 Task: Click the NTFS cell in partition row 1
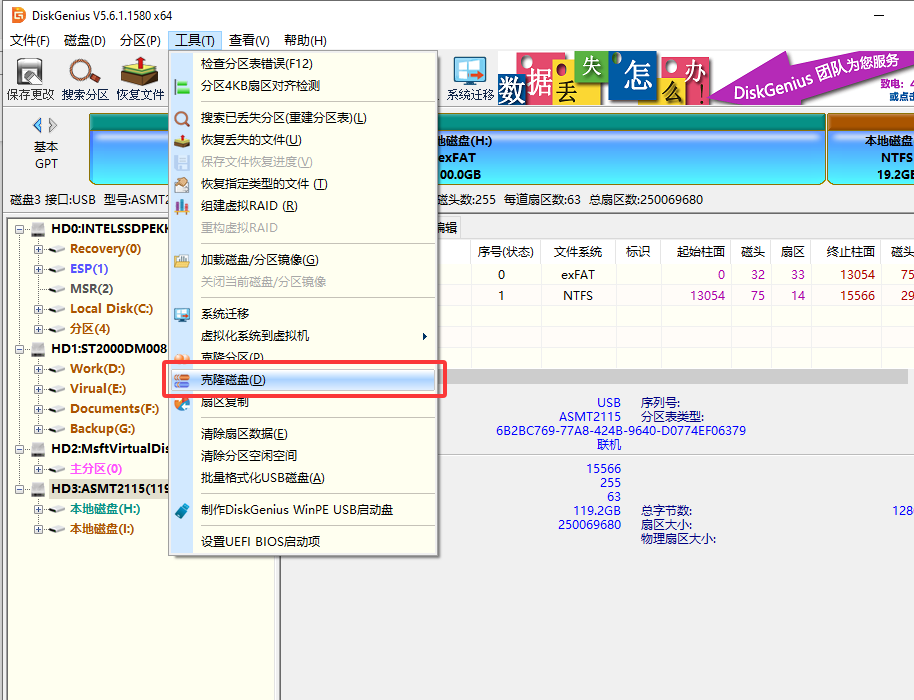coord(578,296)
